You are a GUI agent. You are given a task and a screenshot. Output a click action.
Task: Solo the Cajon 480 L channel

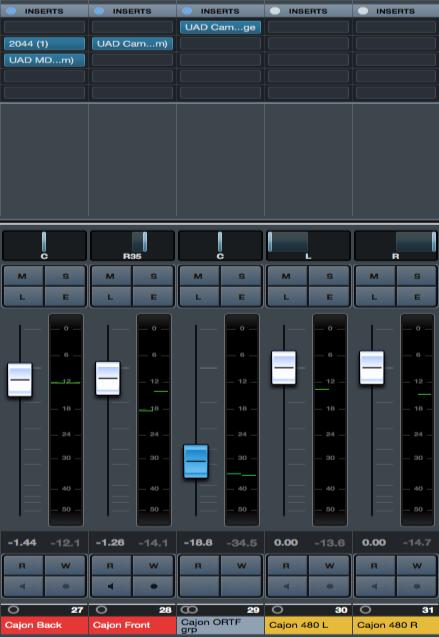[329, 276]
